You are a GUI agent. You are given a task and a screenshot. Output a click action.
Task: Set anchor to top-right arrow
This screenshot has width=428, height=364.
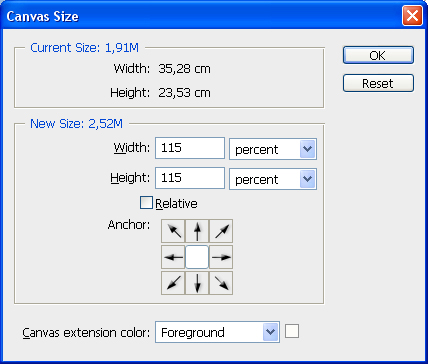(221, 231)
